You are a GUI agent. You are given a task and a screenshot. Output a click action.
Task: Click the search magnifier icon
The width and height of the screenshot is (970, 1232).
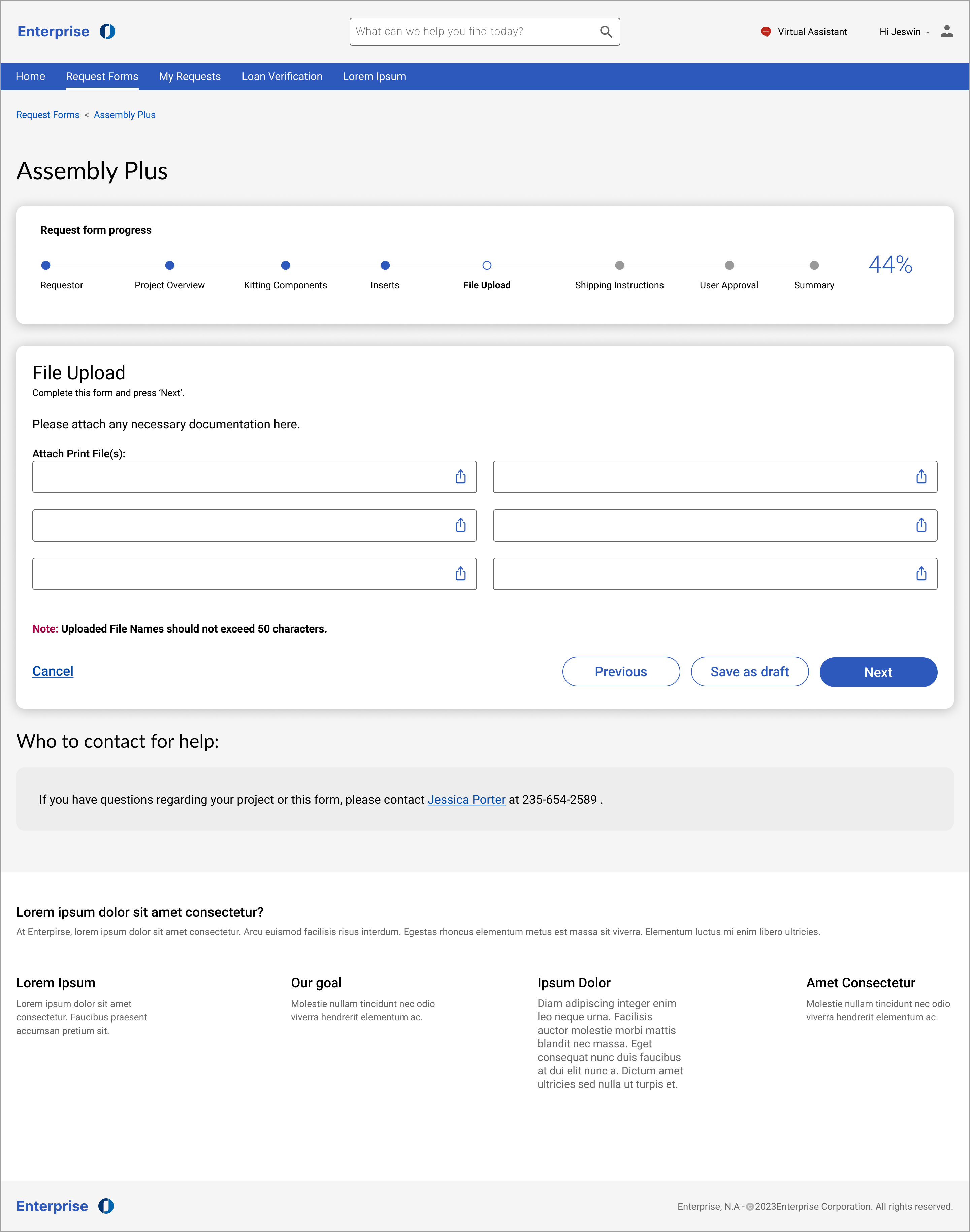(x=606, y=32)
